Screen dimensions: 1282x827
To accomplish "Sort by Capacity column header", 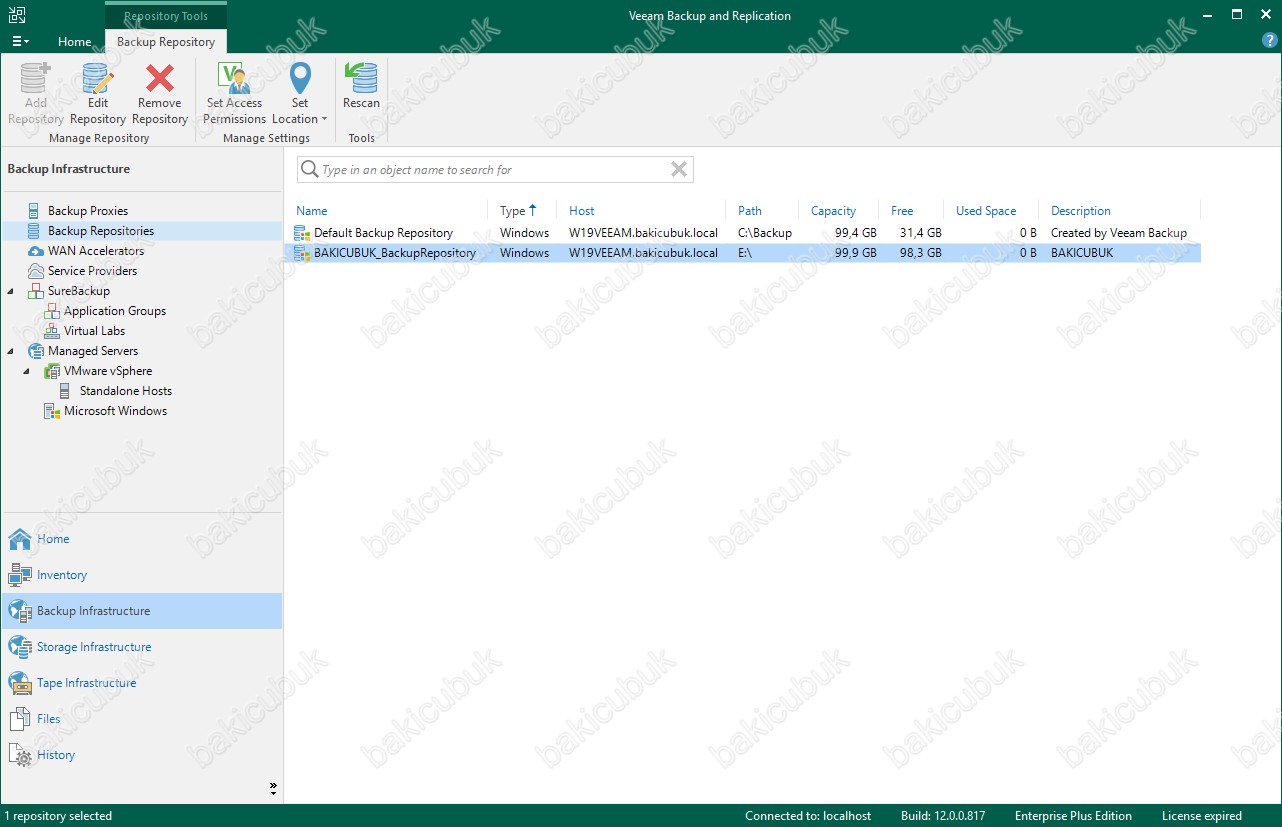I will [x=833, y=211].
